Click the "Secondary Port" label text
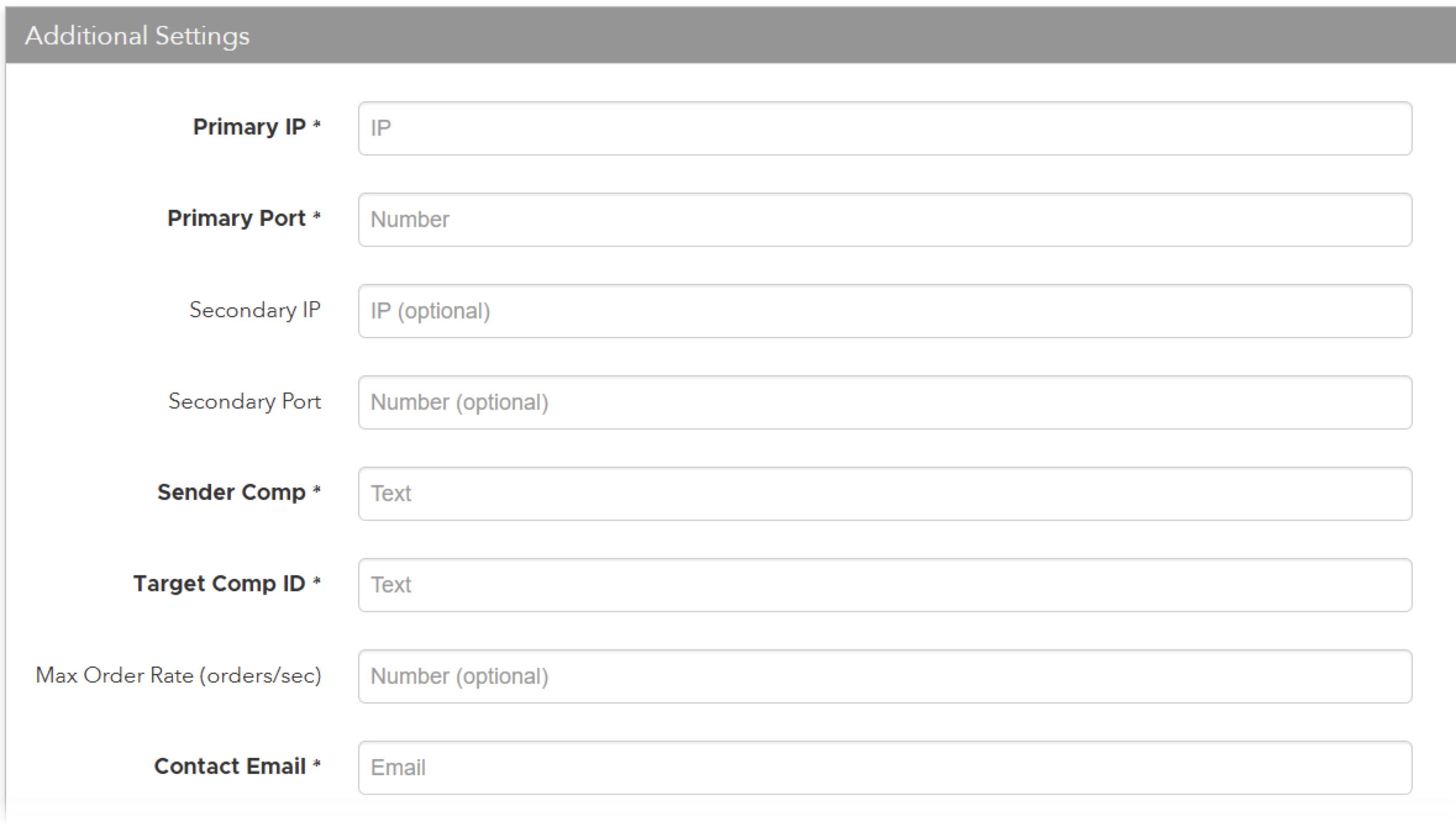The width and height of the screenshot is (1456, 827). click(245, 401)
